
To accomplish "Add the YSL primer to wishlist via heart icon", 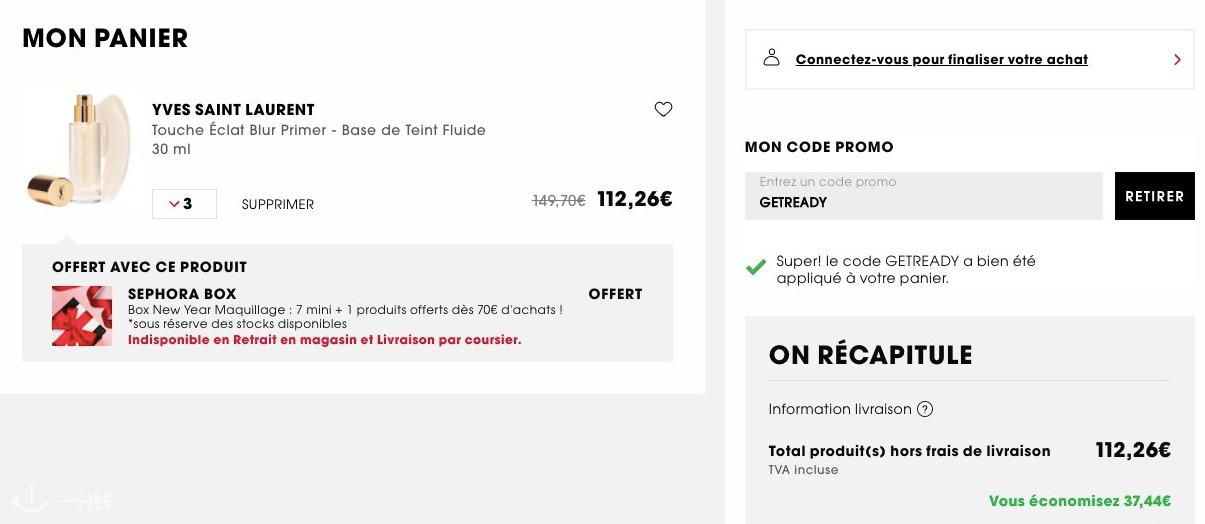I will click(x=663, y=109).
